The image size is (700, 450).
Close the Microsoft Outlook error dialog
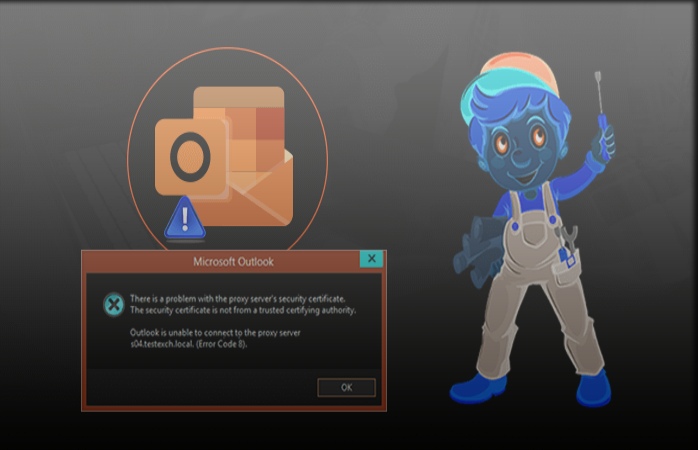coord(371,258)
